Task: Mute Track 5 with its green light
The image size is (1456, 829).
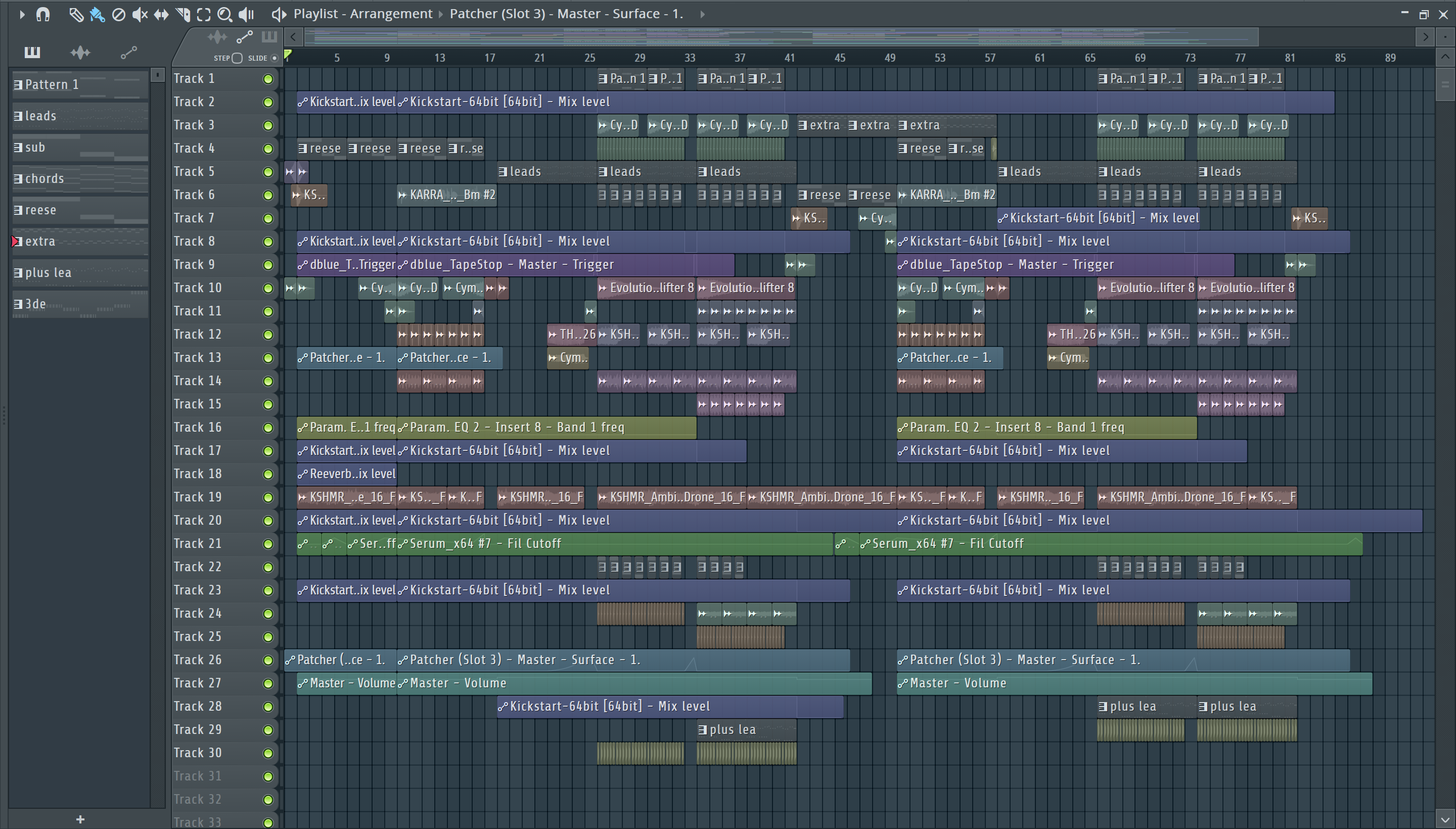Action: pos(267,172)
